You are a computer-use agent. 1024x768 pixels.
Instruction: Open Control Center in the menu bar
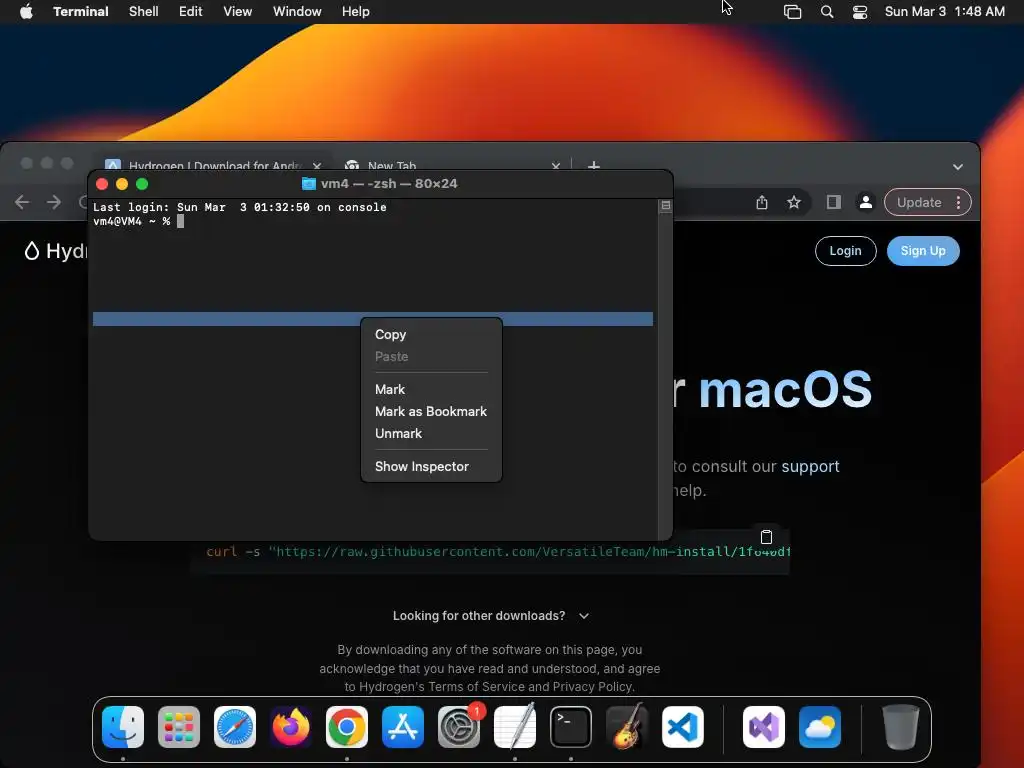860,11
